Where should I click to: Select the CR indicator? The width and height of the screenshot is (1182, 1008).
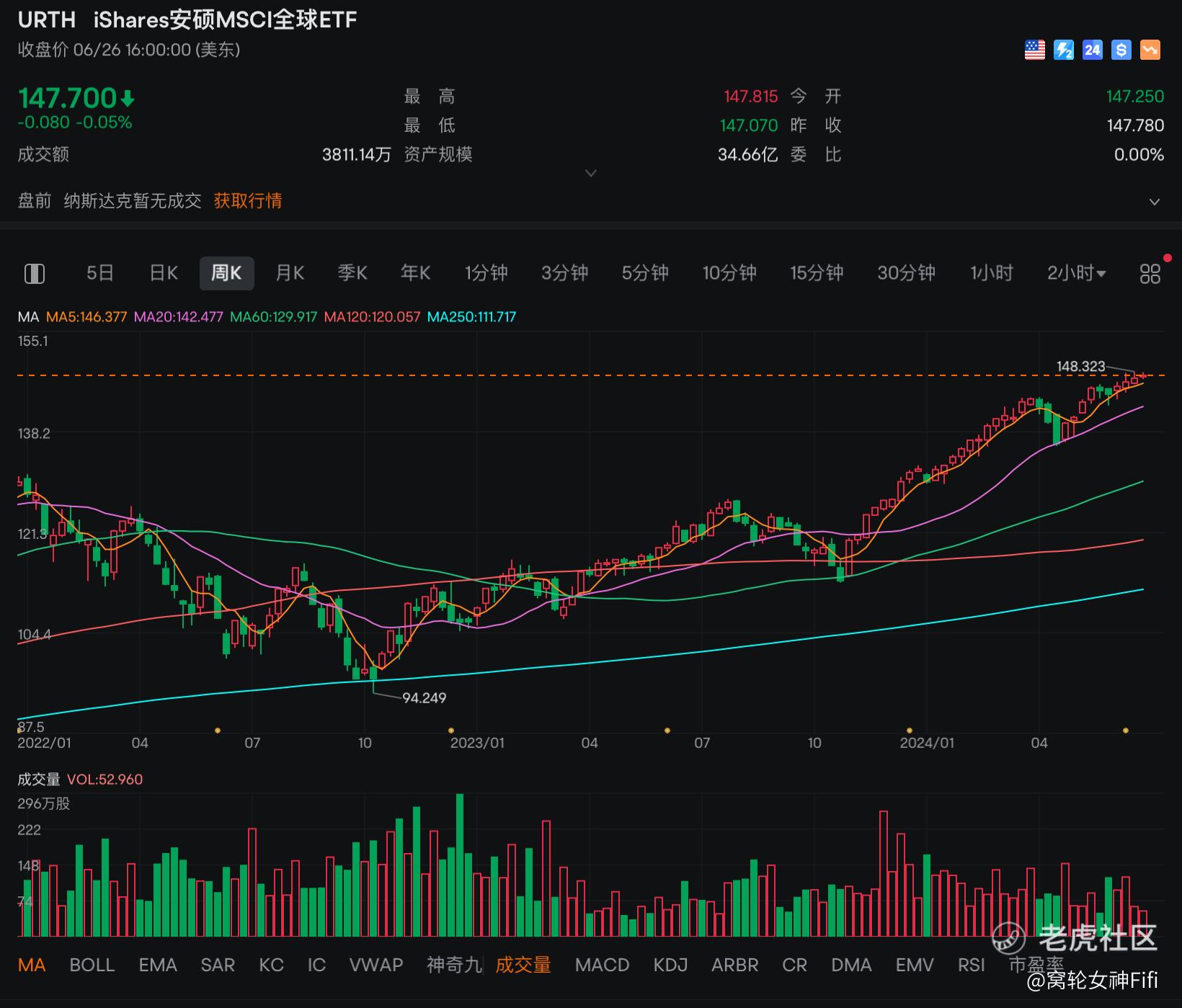(795, 965)
